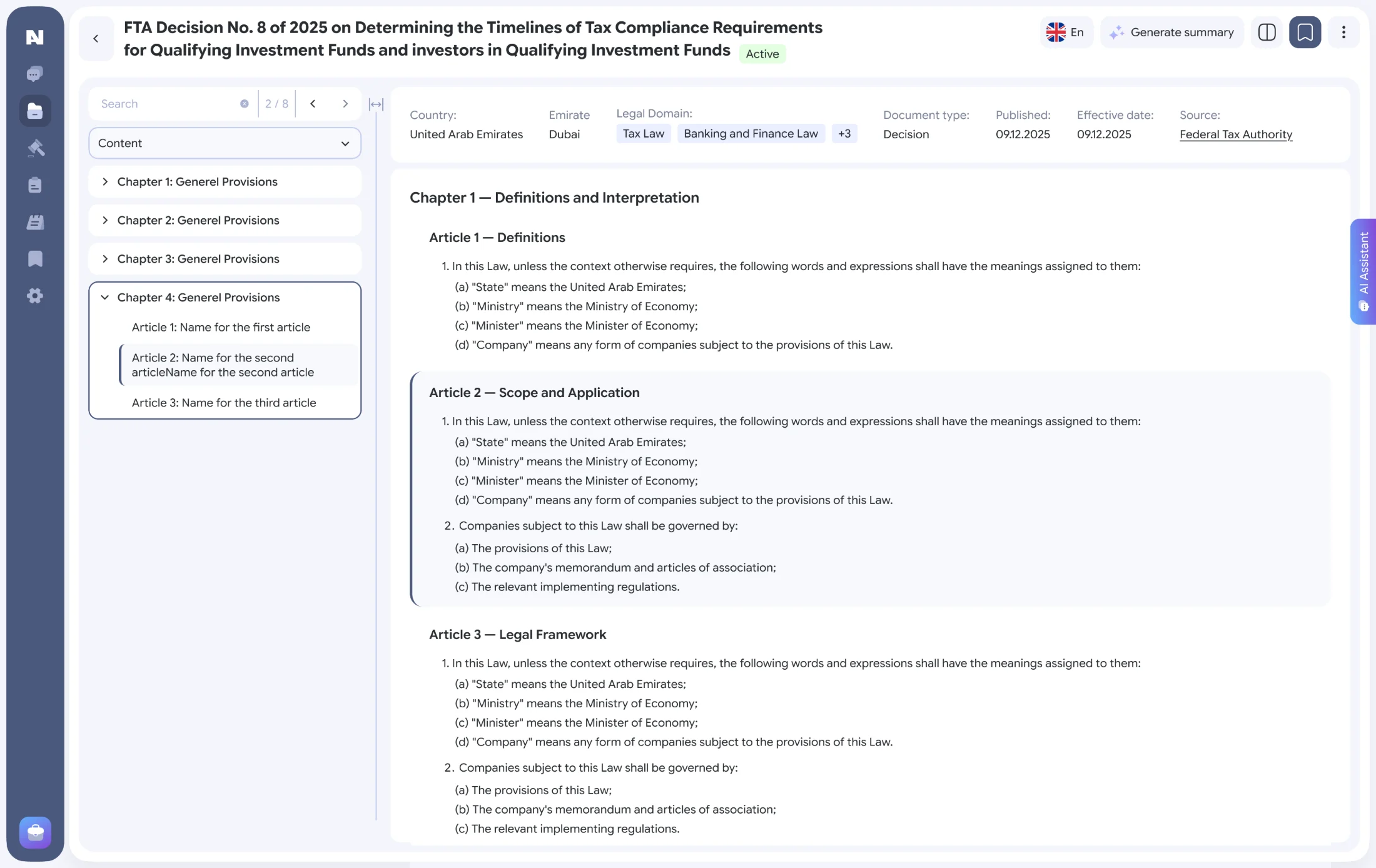Open the chat icon in left sidebar
1376x868 pixels.
point(35,74)
